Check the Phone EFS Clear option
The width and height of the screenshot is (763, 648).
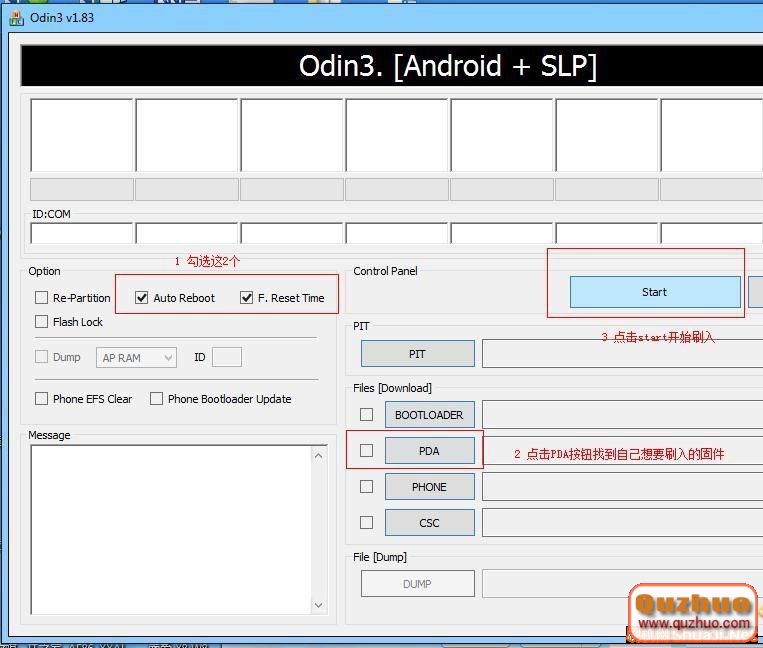(x=41, y=399)
